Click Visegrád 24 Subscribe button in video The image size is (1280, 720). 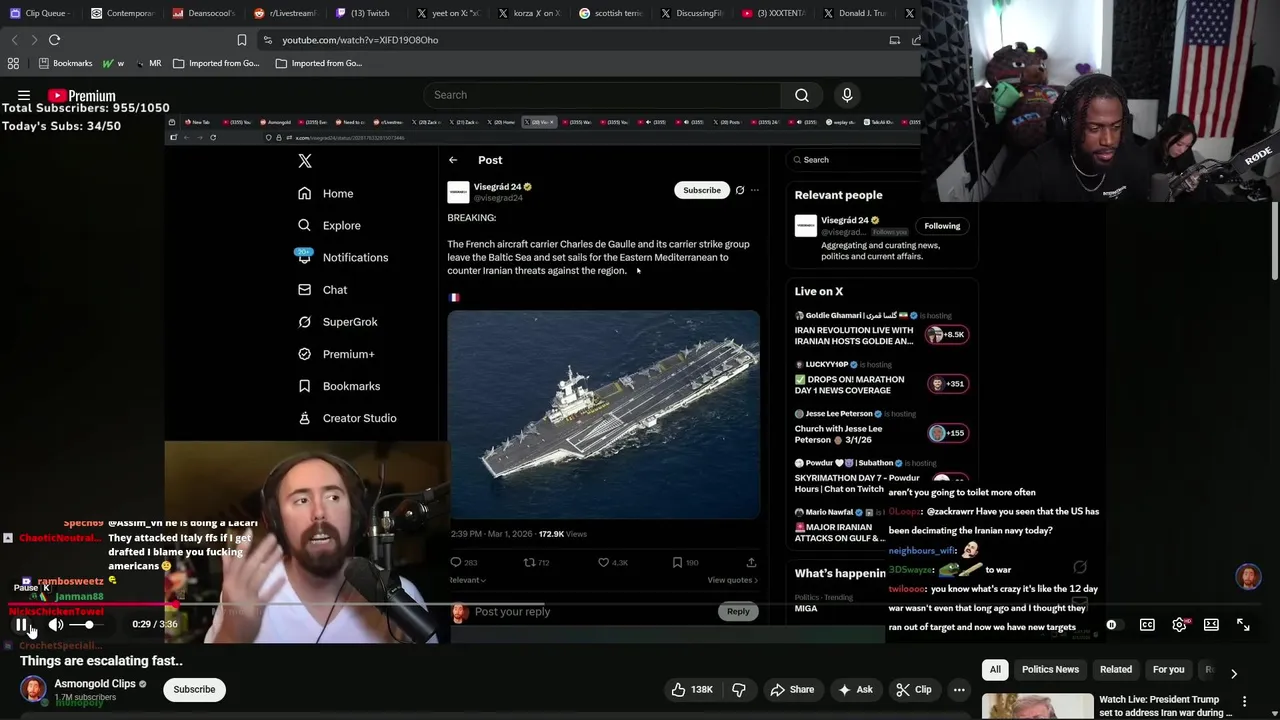click(x=702, y=190)
